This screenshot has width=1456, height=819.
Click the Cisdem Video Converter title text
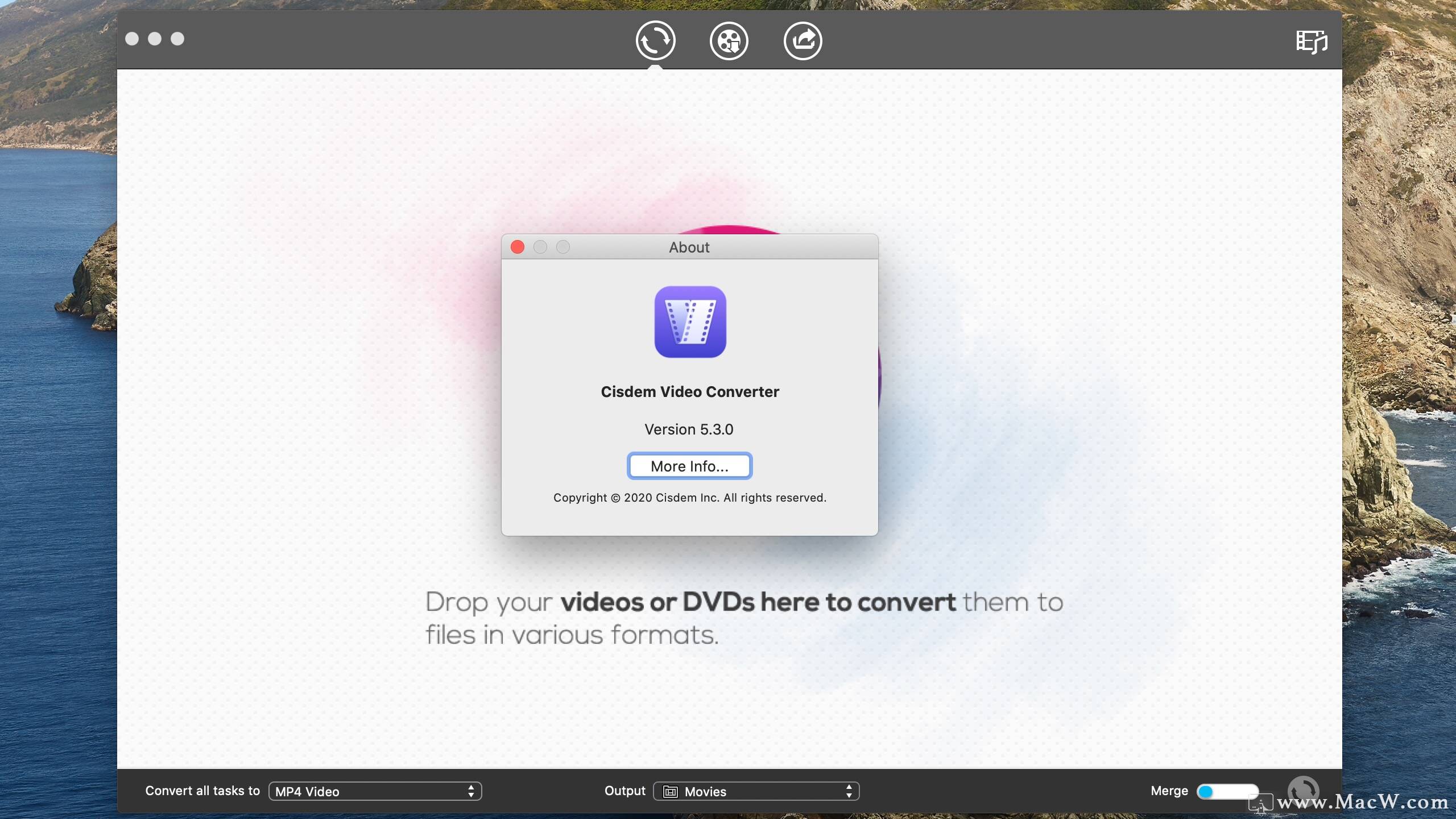click(x=690, y=391)
